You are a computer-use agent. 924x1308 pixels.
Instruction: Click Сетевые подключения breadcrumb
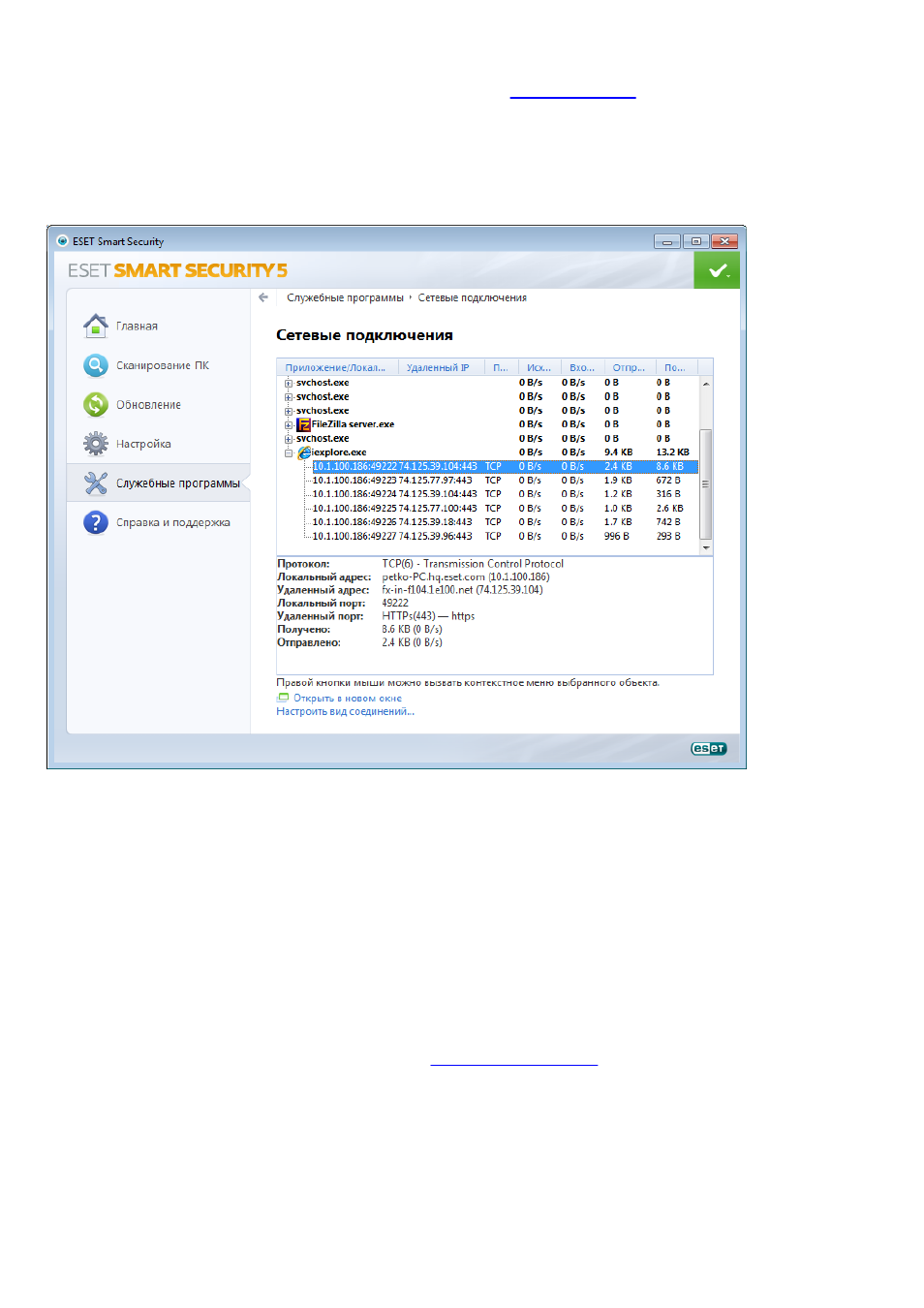(x=473, y=297)
